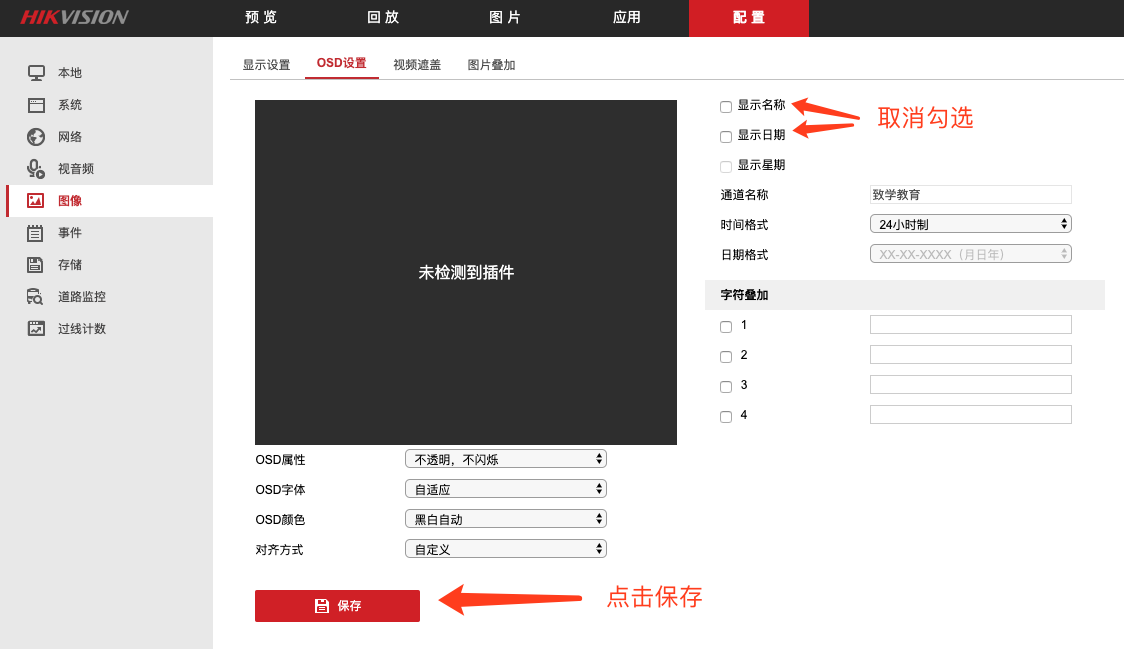Select the 过线计数 chart icon
Image resolution: width=1124 pixels, height=649 pixels.
pos(36,329)
